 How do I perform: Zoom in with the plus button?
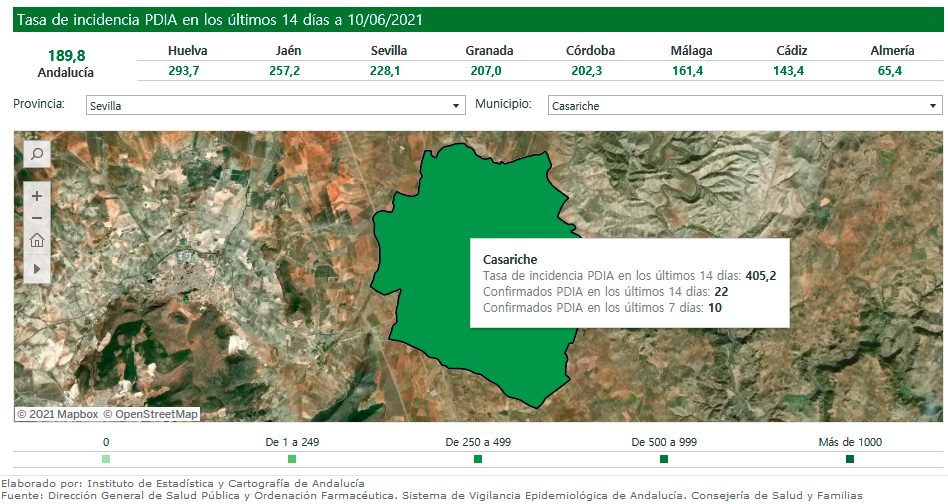pyautogui.click(x=37, y=196)
